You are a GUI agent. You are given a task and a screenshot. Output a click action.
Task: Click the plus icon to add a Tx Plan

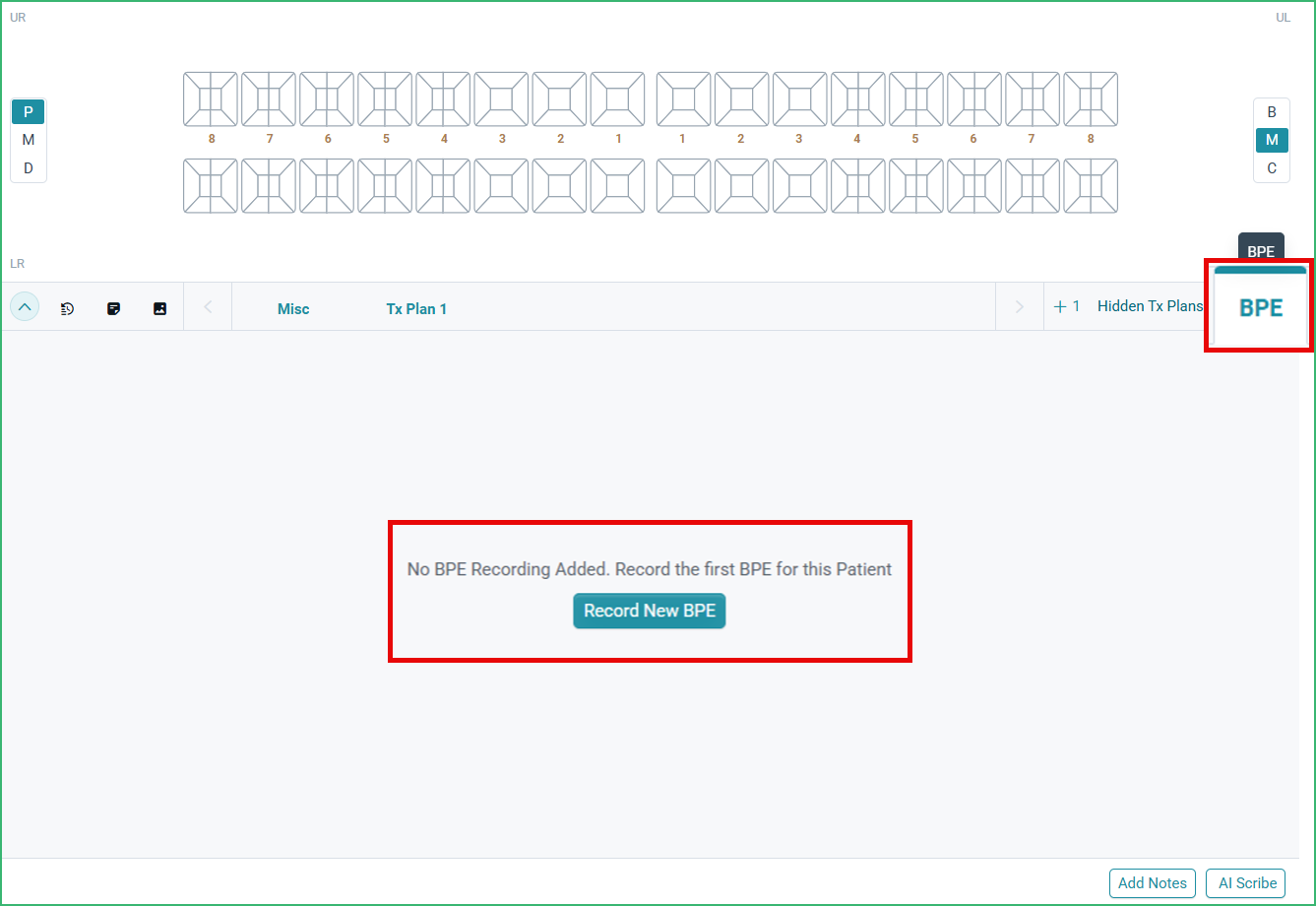pos(1060,306)
